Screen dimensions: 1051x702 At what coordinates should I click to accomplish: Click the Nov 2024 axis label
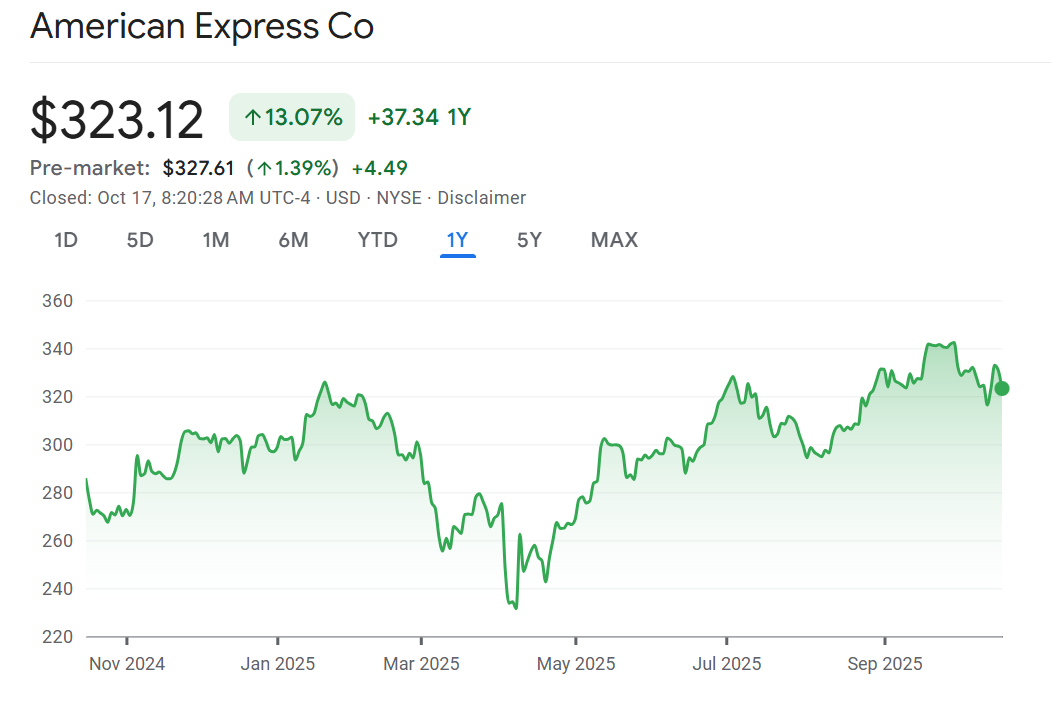[x=127, y=664]
